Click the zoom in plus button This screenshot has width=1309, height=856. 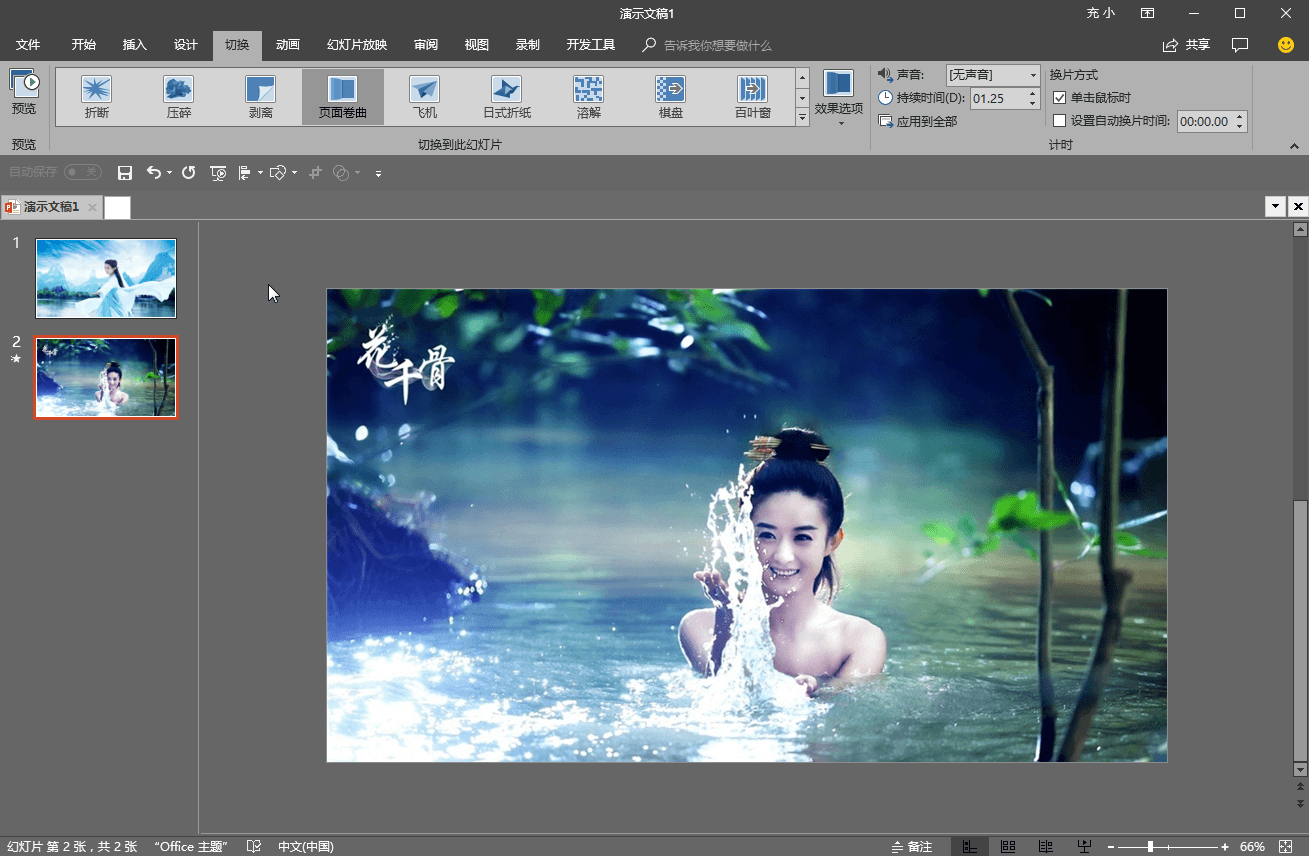[x=1225, y=847]
